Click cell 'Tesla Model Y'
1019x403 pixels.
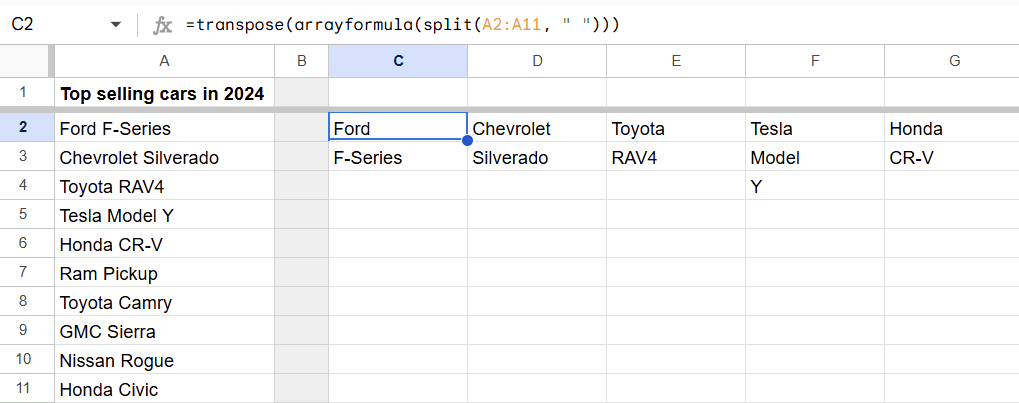tap(164, 214)
